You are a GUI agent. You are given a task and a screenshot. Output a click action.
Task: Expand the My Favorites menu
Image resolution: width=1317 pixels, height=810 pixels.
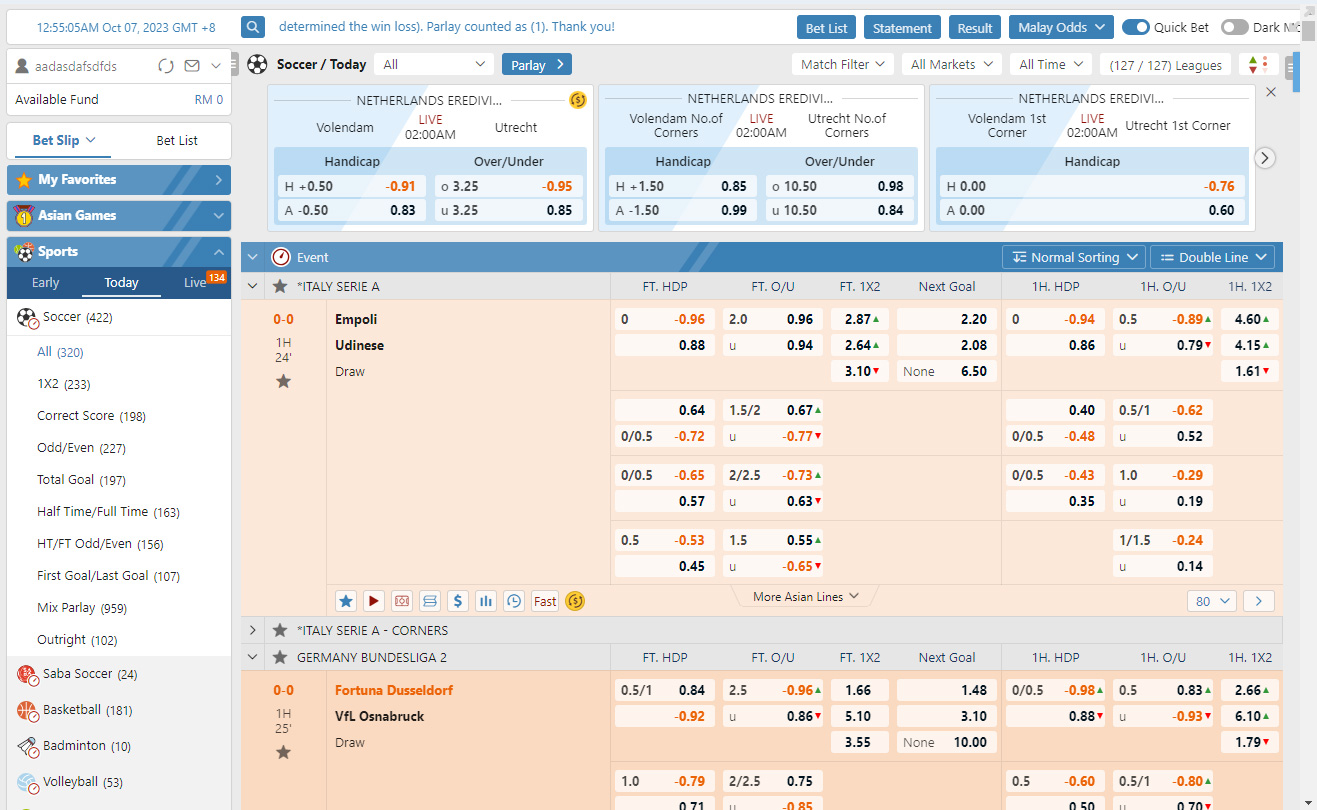(x=119, y=180)
